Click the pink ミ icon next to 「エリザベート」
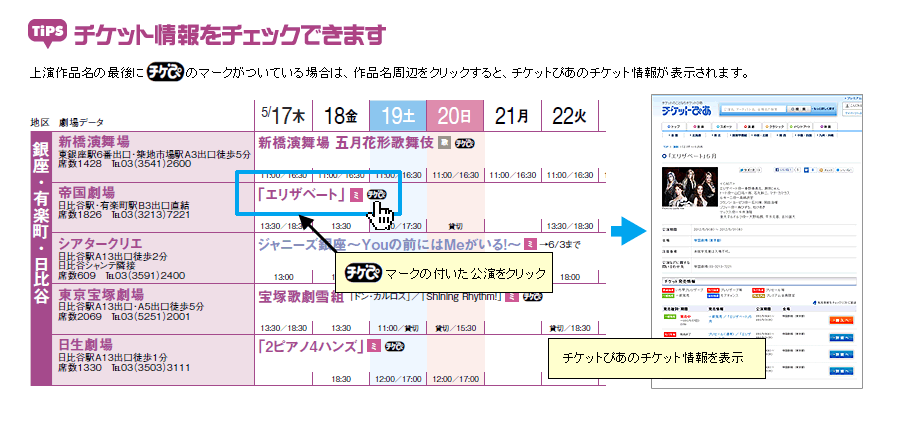Image resolution: width=900 pixels, height=427 pixels. [x=356, y=195]
